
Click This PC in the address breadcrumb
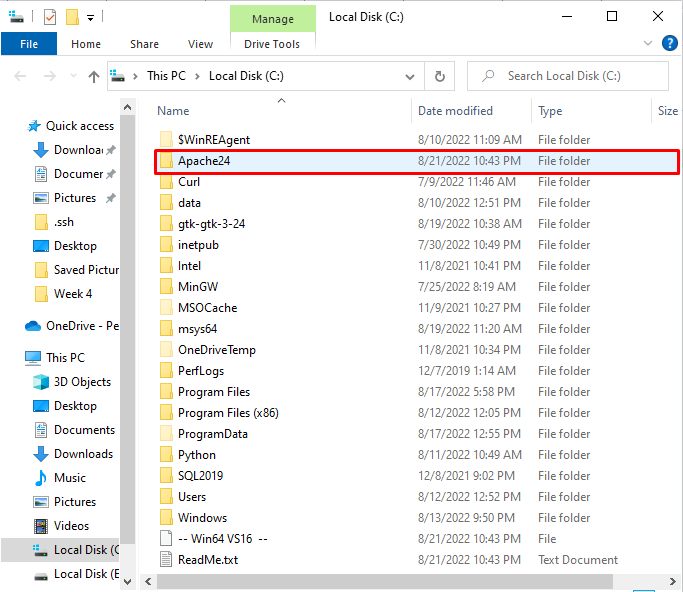pyautogui.click(x=166, y=76)
